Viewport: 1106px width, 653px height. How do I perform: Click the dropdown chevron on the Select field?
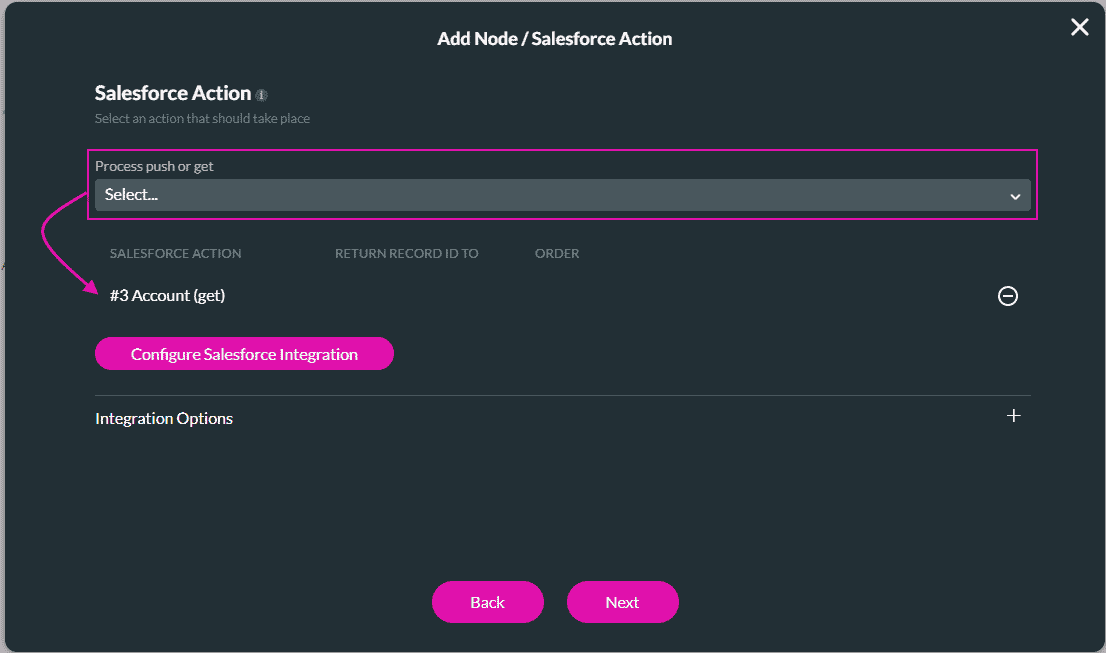click(1015, 195)
